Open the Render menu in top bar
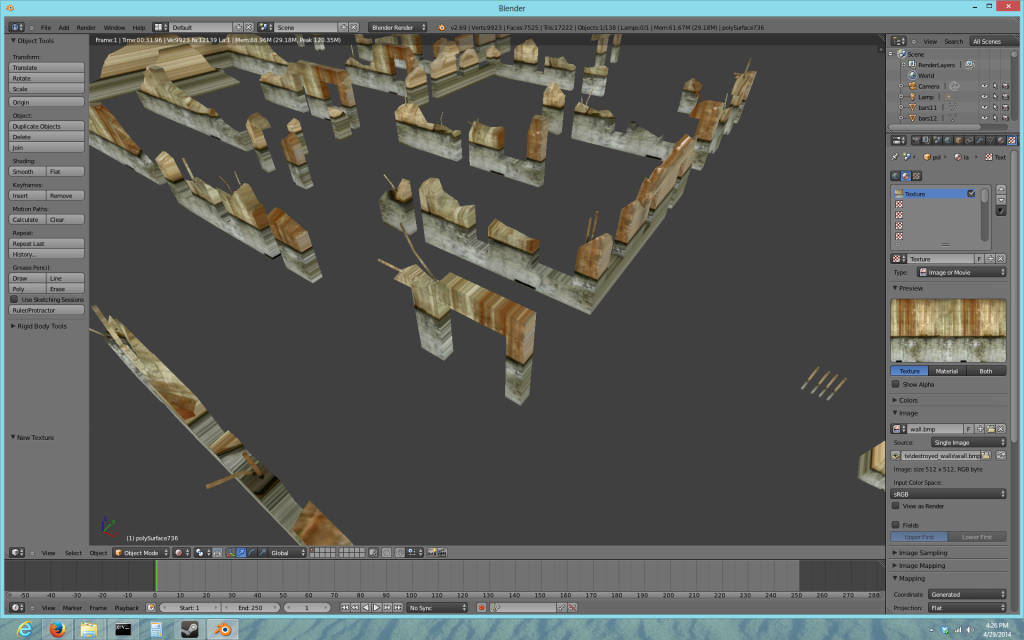This screenshot has width=1024, height=640. click(86, 27)
